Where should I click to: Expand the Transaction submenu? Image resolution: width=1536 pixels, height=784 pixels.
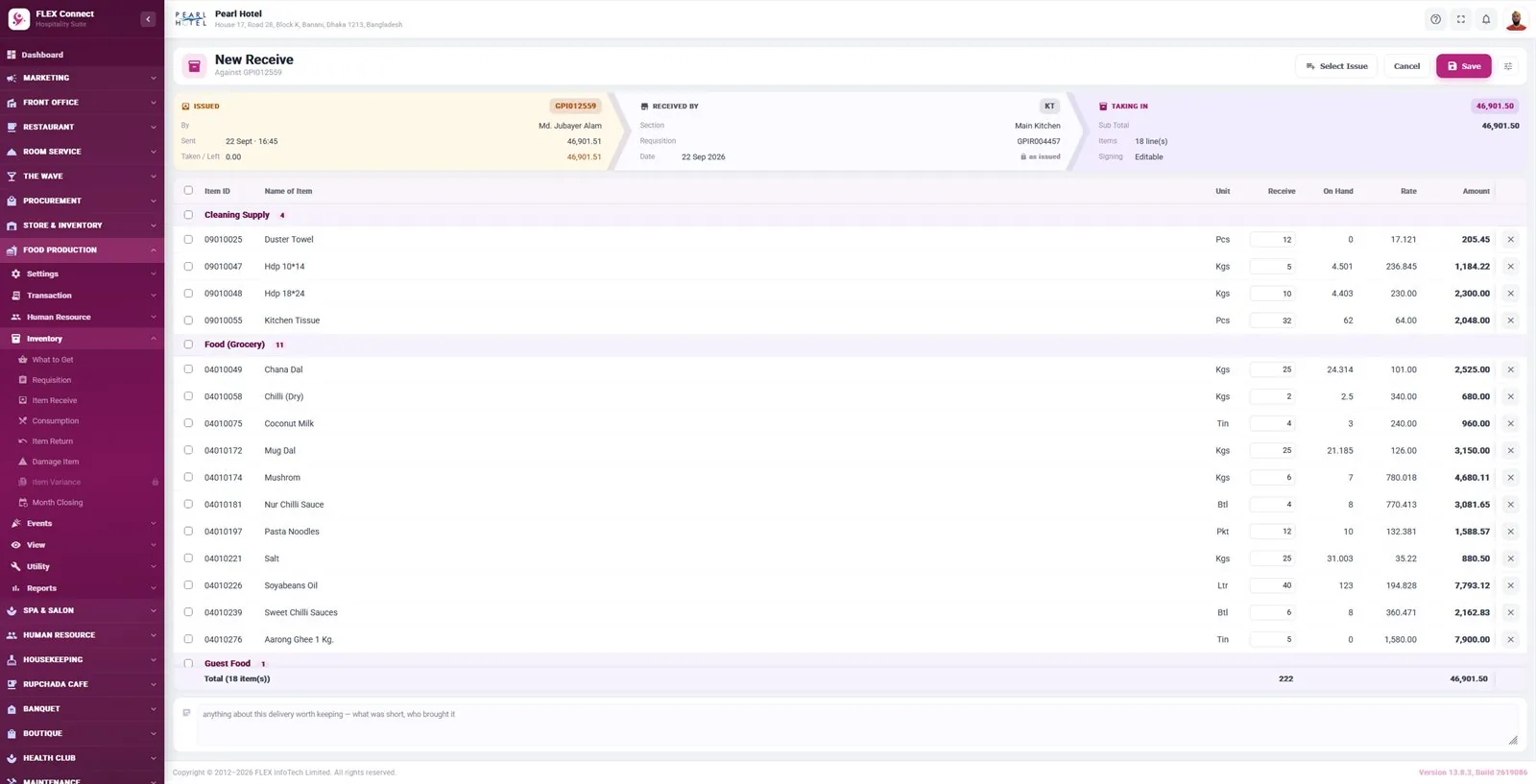[x=82, y=296]
